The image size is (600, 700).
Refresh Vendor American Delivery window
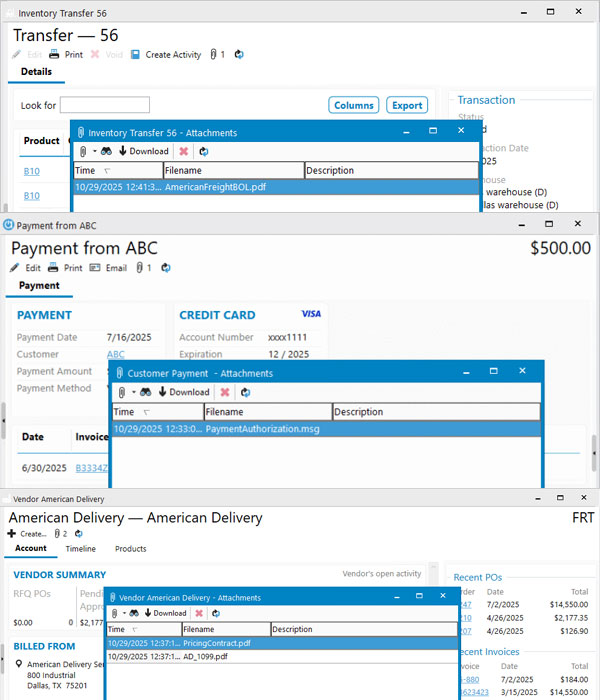(79, 533)
